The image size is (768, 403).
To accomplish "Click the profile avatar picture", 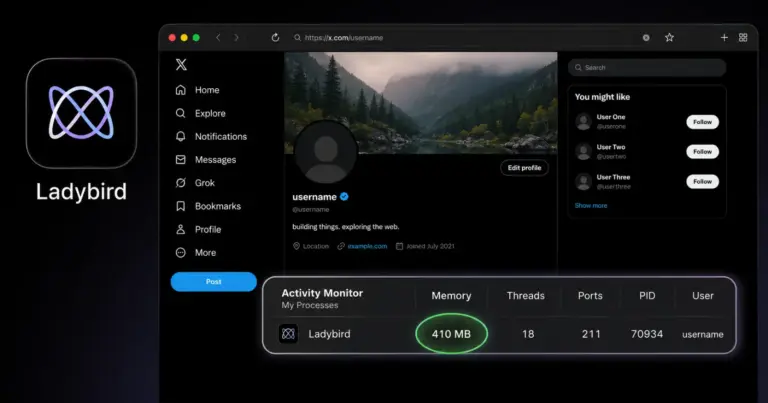I will 326,153.
